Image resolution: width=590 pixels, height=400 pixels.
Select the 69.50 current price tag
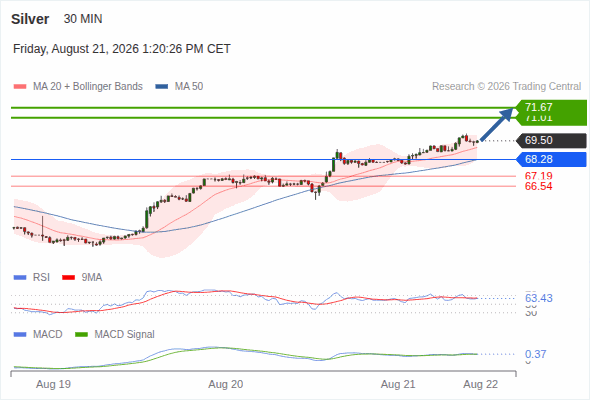tap(551, 141)
